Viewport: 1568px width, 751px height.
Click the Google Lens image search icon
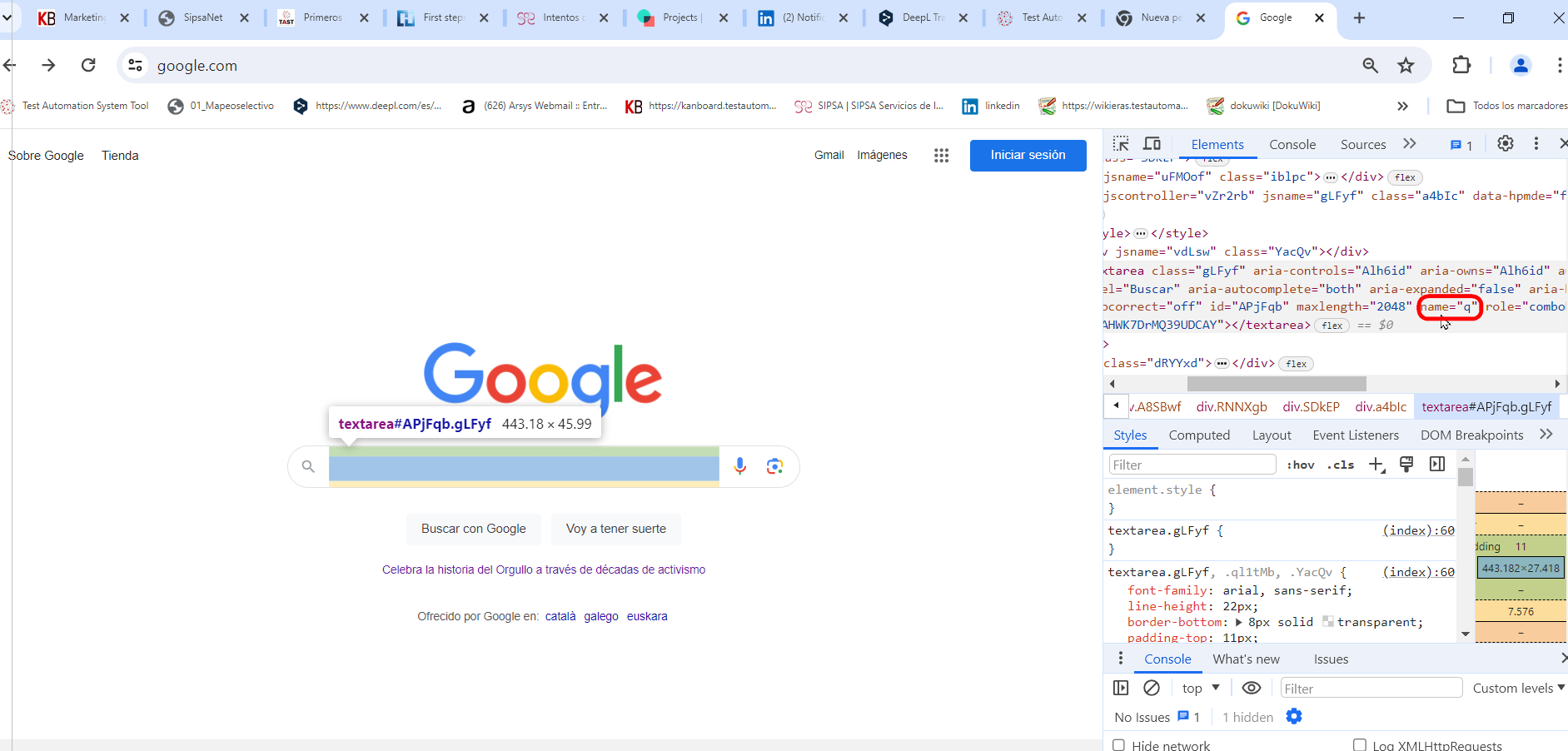[x=774, y=466]
